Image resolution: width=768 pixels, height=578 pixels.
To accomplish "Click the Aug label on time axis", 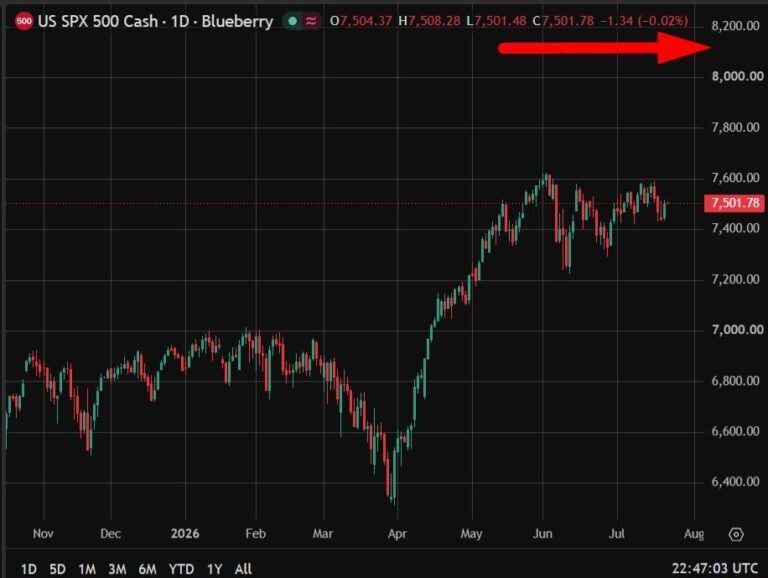I will 694,533.
